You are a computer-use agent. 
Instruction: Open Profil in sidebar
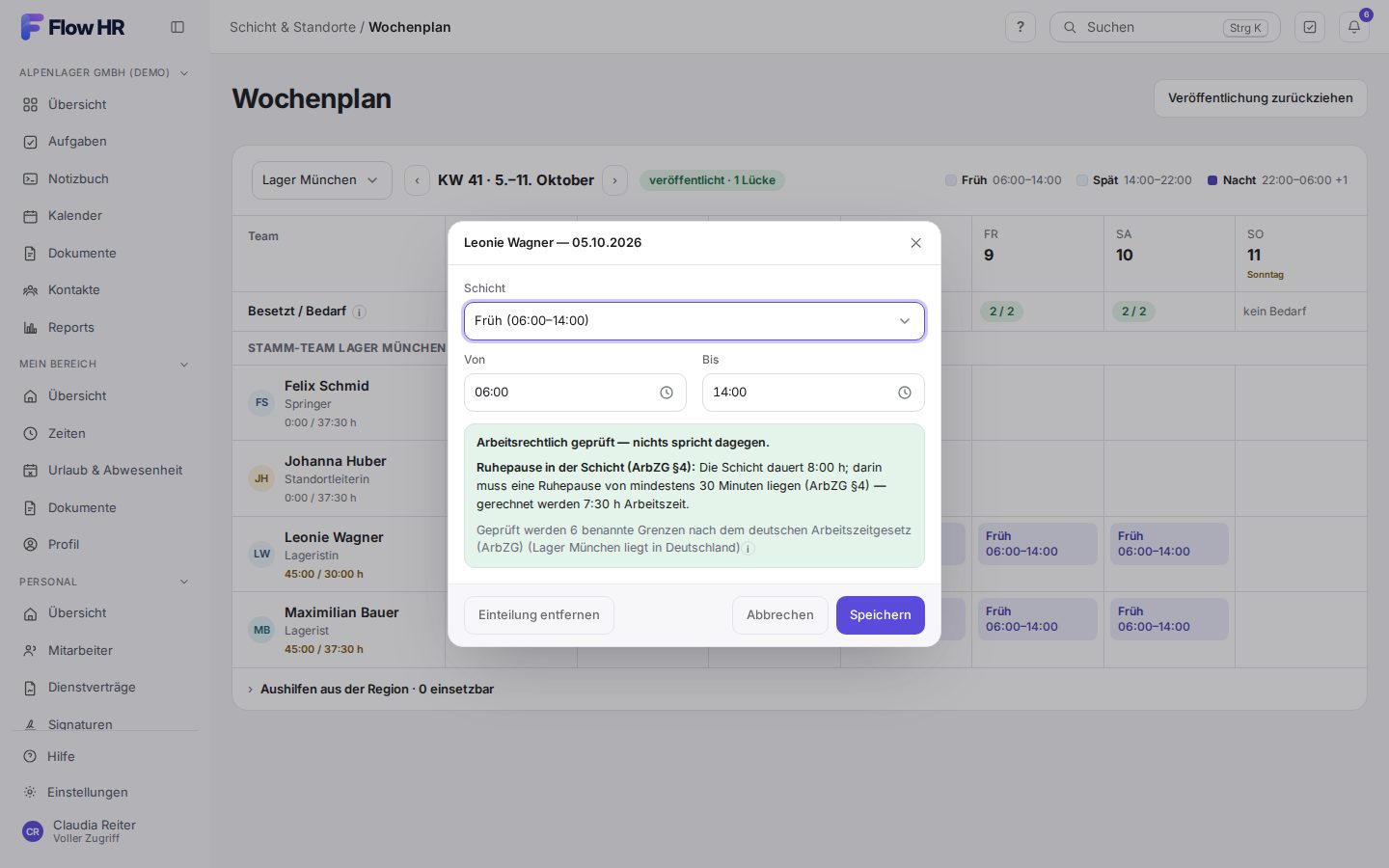(105, 544)
